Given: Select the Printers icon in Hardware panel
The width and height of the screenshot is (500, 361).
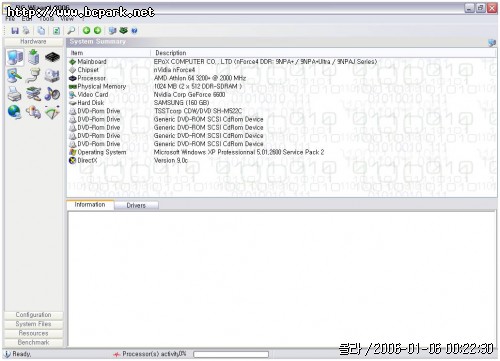Looking at the screenshot, I should click(x=14, y=94).
